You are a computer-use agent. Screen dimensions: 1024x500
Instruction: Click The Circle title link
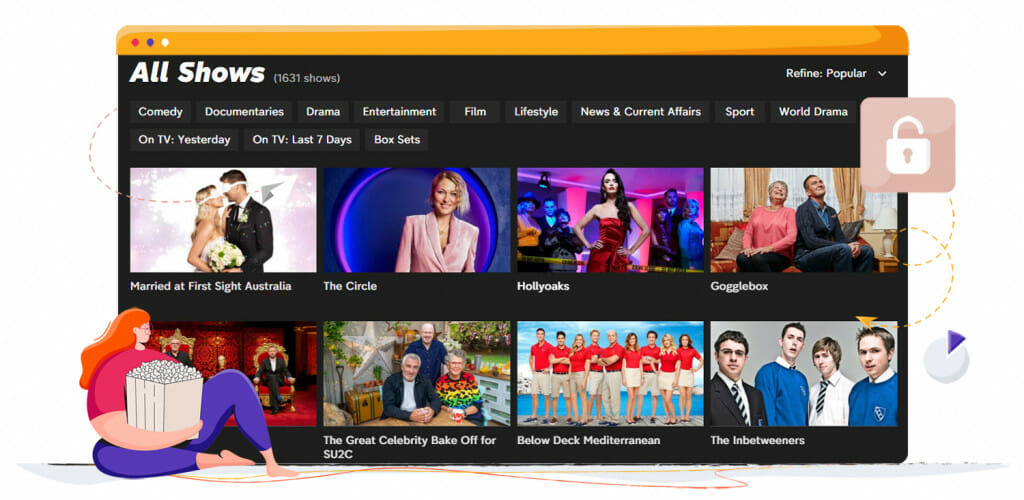pos(350,287)
